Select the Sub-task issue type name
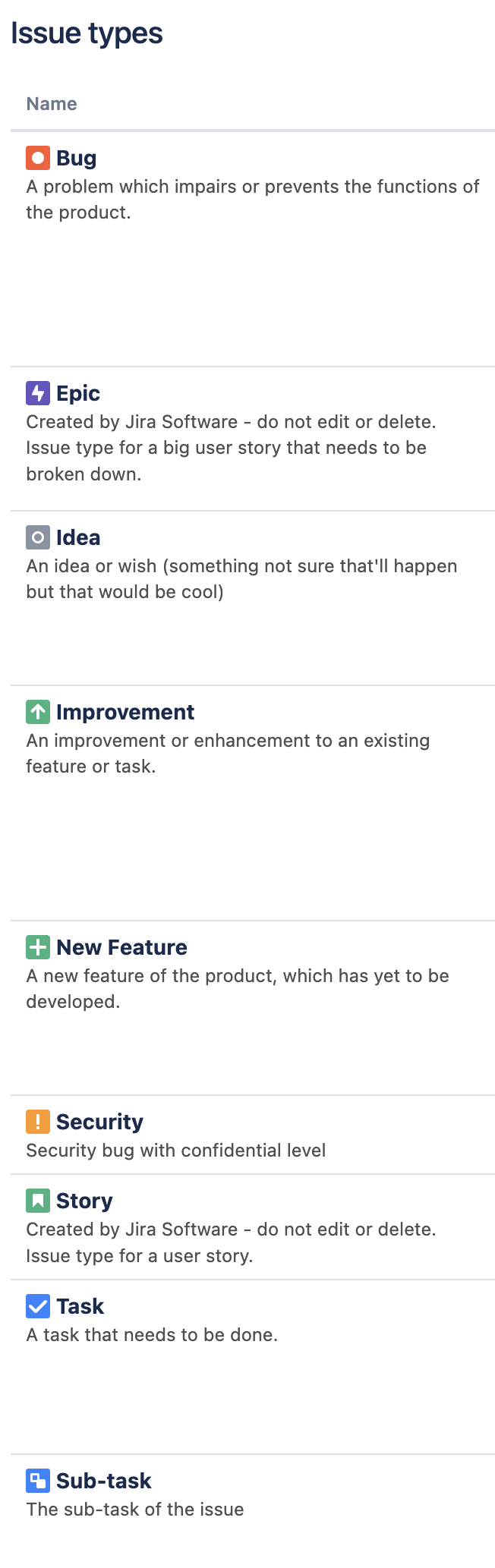 point(104,1481)
